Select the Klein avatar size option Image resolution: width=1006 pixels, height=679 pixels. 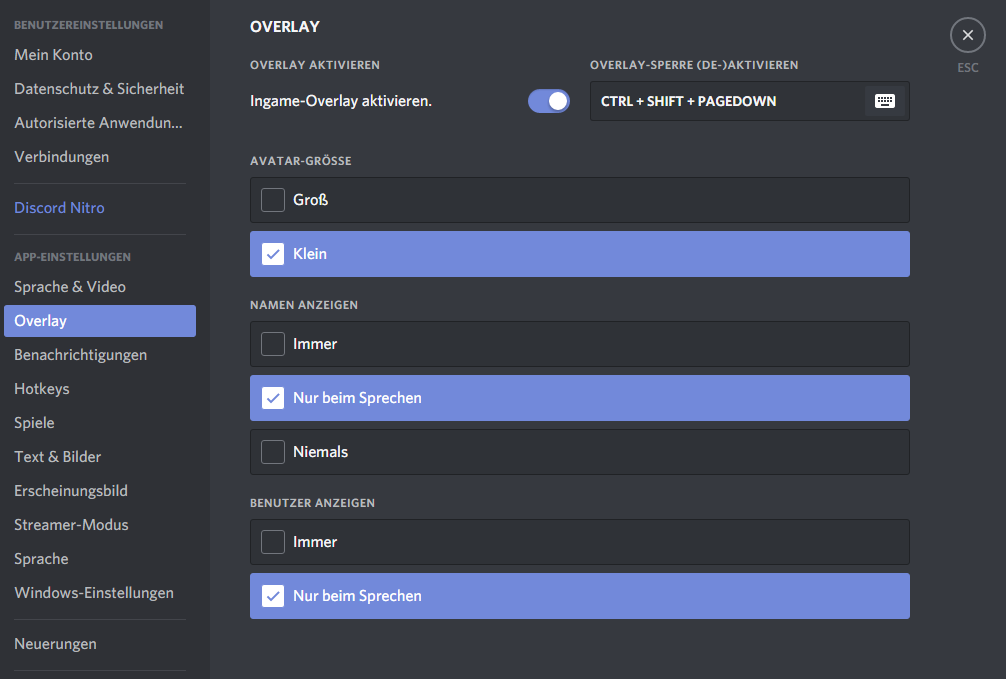579,254
